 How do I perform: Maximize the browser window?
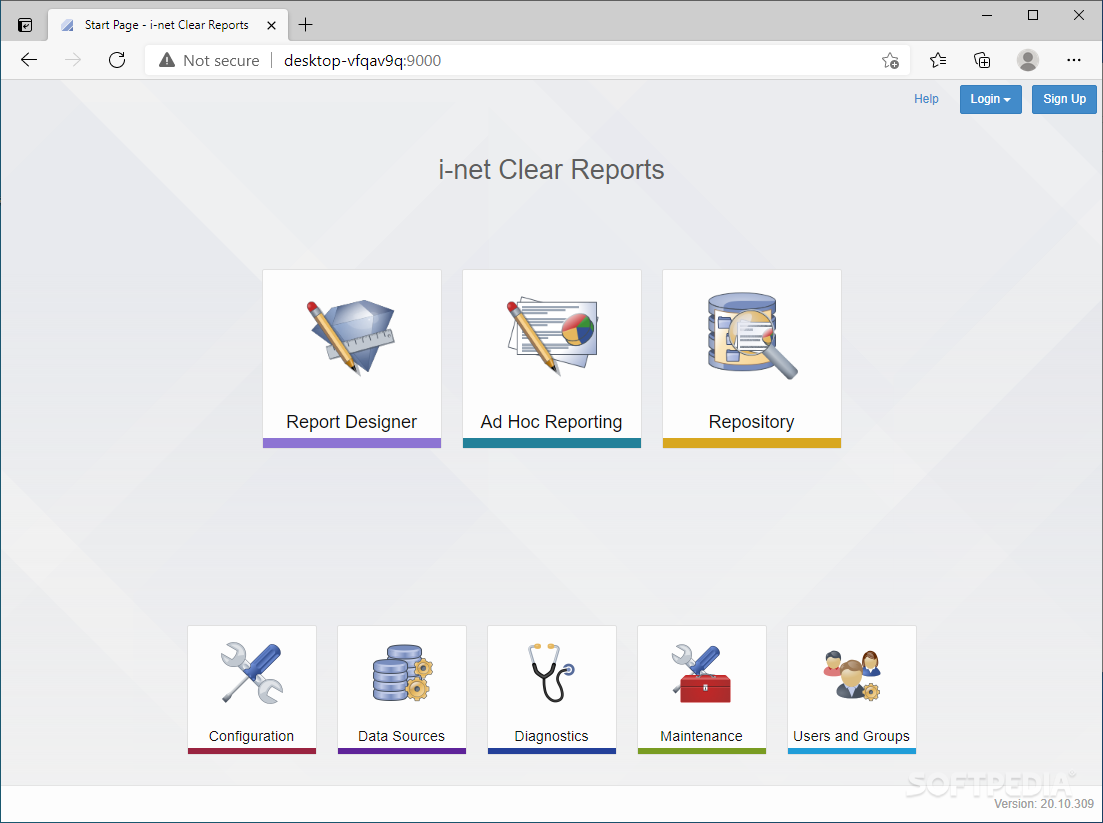click(x=1033, y=15)
